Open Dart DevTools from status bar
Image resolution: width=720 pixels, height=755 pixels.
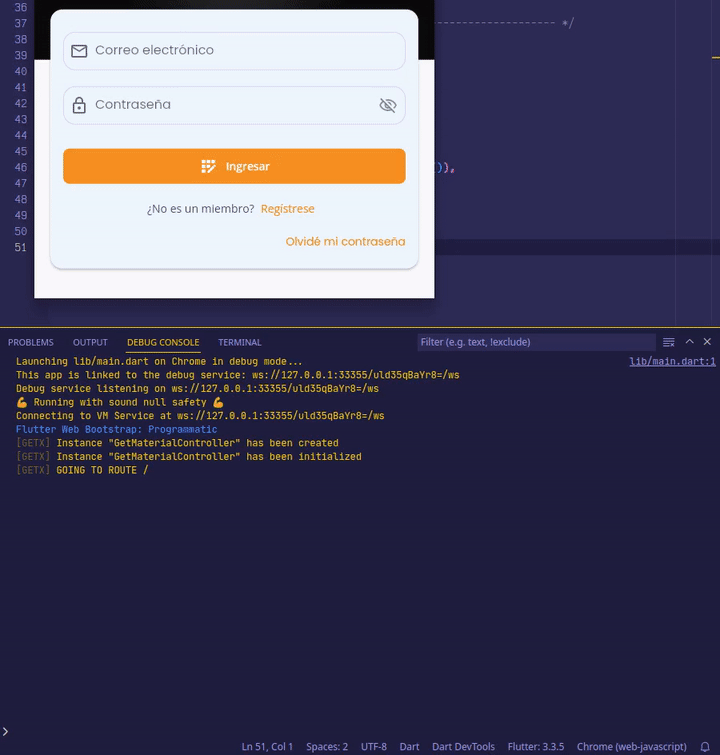click(463, 747)
